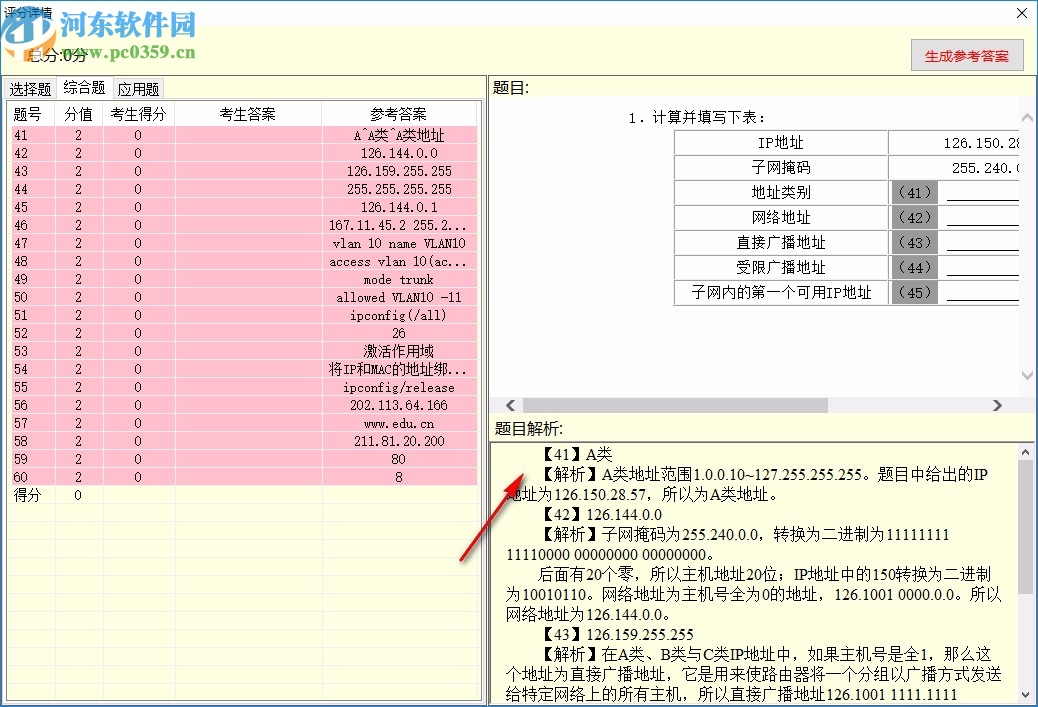Click the horizontal scrollbar left arrow

point(510,405)
